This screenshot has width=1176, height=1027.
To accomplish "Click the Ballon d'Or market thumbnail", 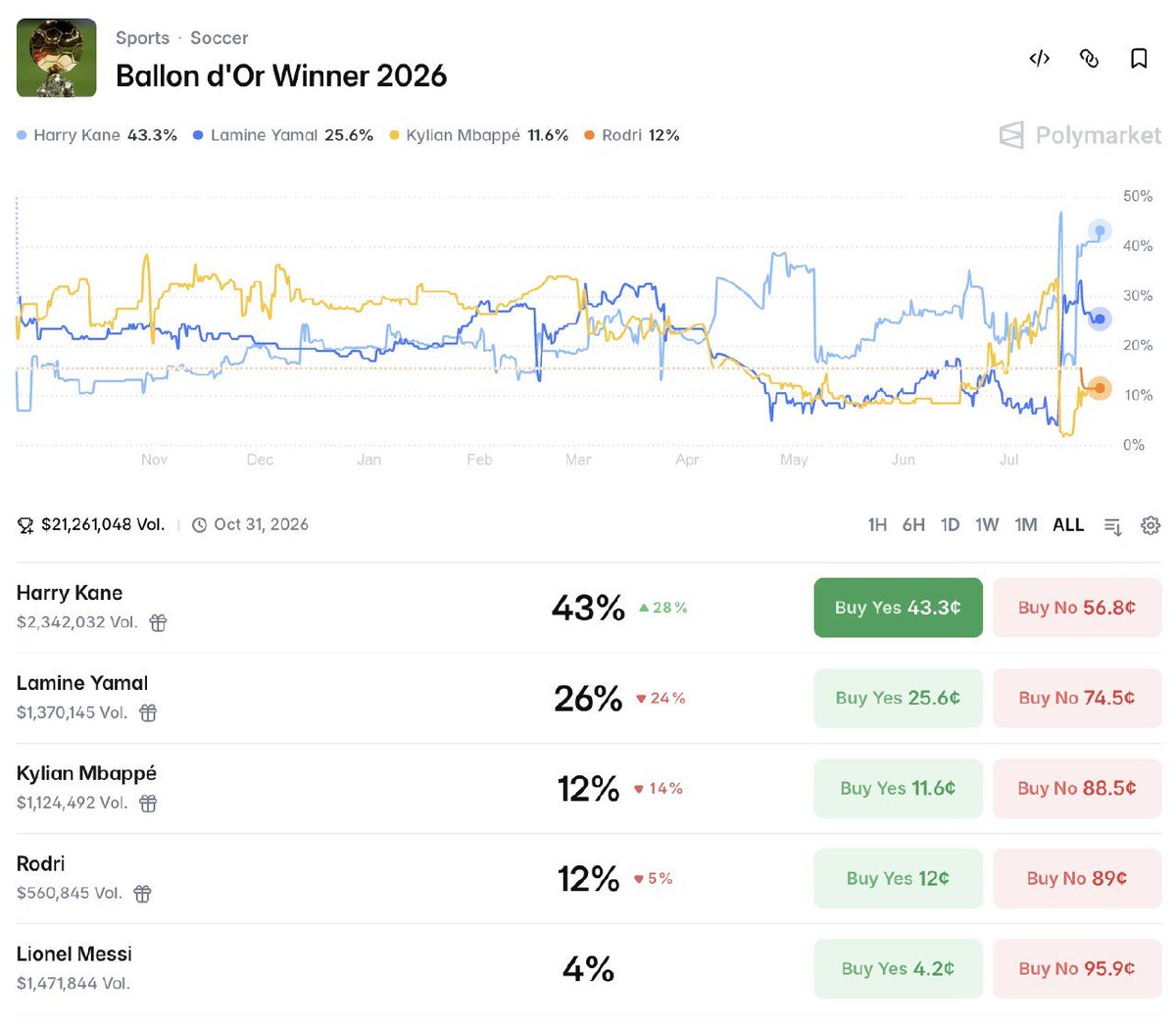I will tap(57, 58).
